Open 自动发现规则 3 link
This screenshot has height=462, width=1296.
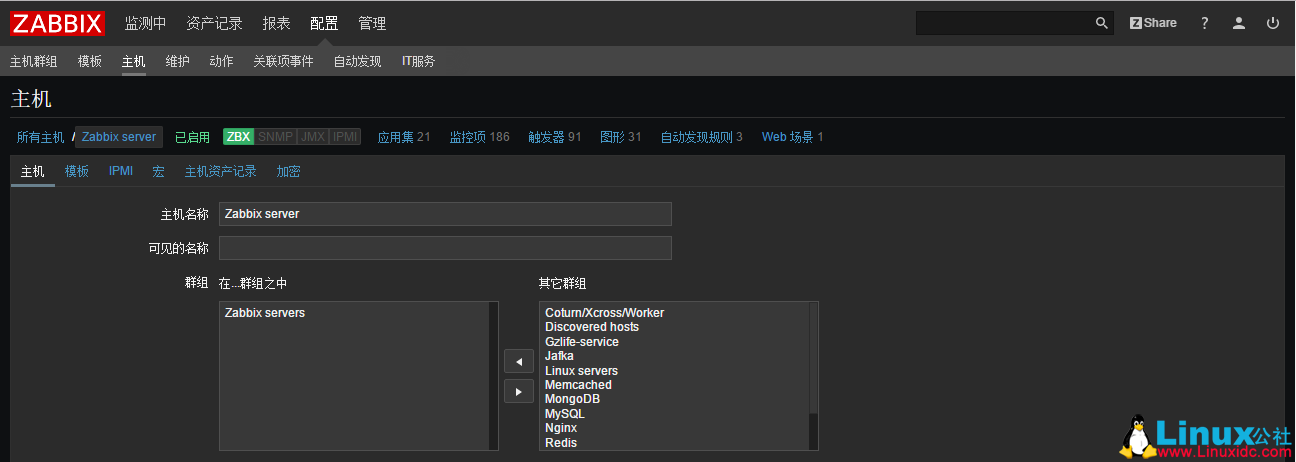pyautogui.click(x=701, y=137)
